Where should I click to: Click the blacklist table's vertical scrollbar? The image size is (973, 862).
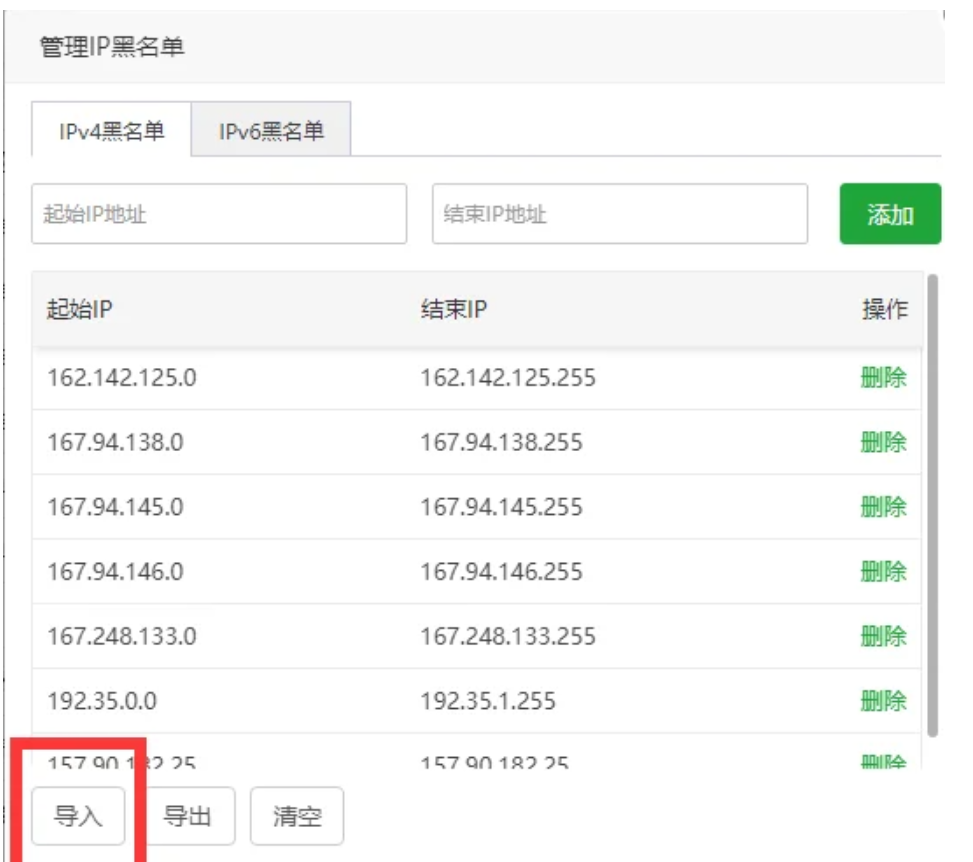[932, 500]
